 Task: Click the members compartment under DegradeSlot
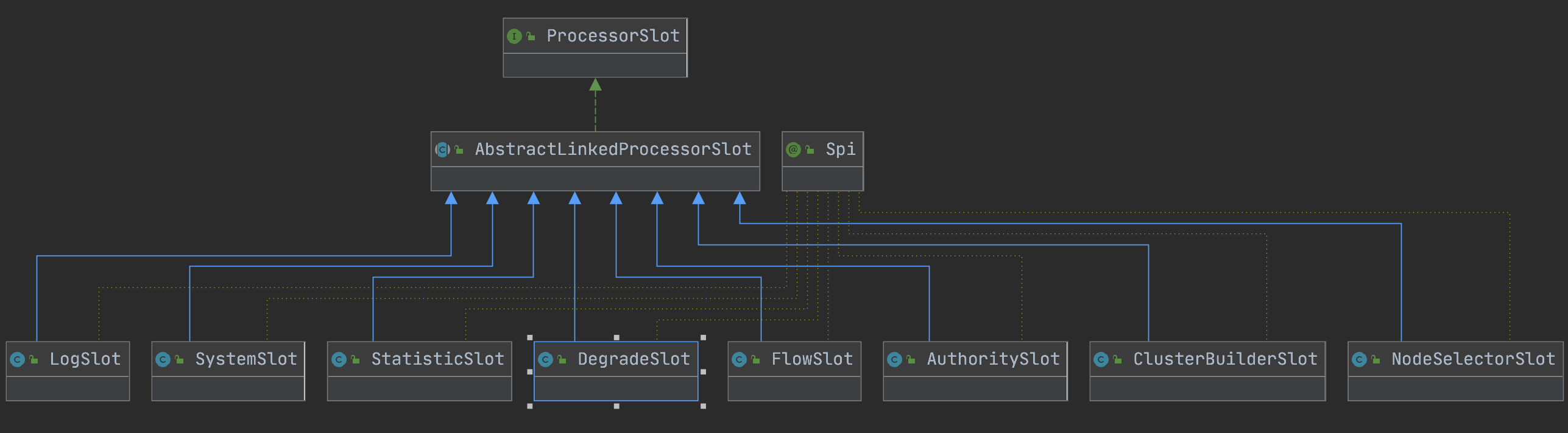pos(616,388)
